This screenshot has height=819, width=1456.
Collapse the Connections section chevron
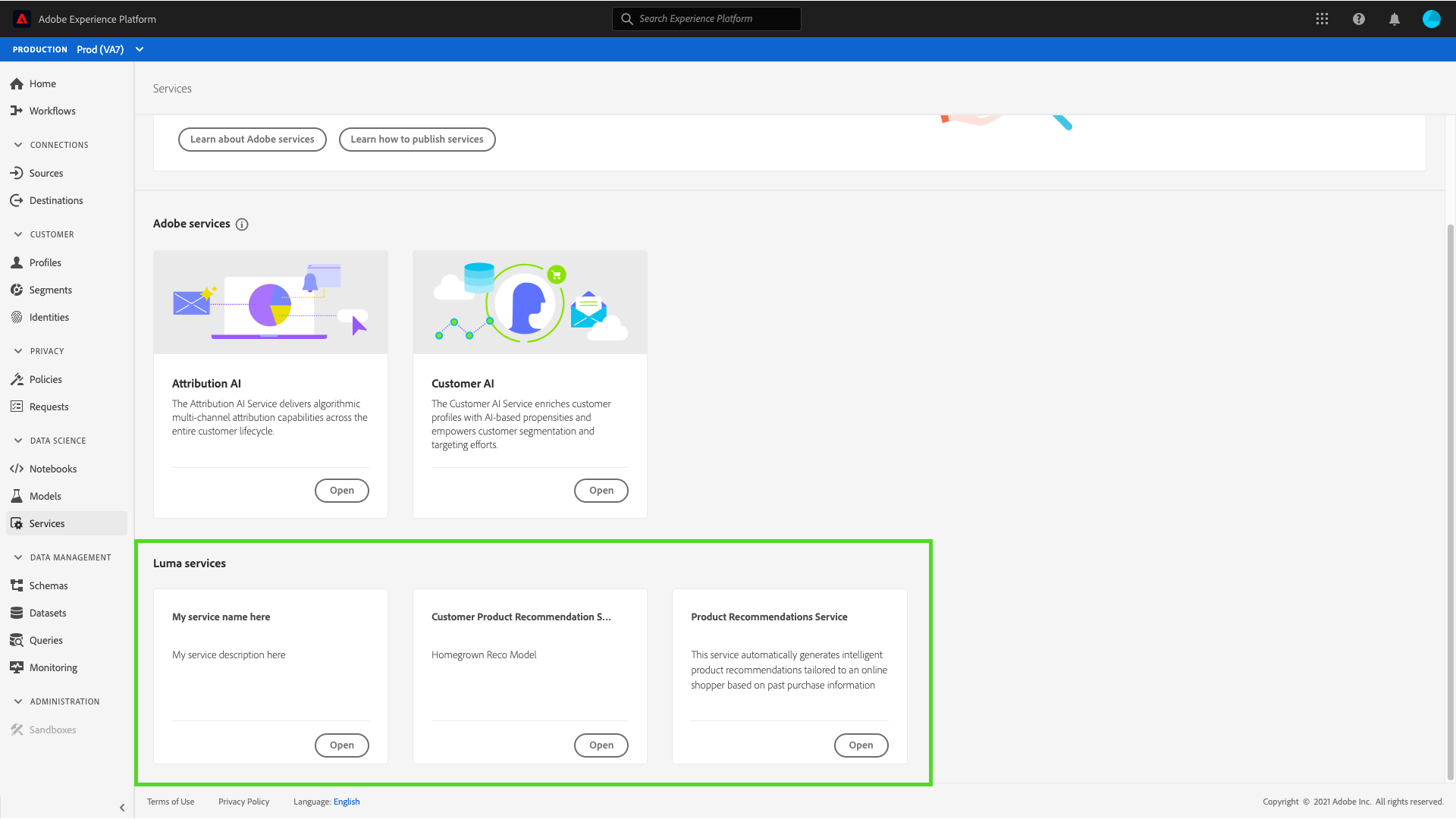(x=18, y=145)
